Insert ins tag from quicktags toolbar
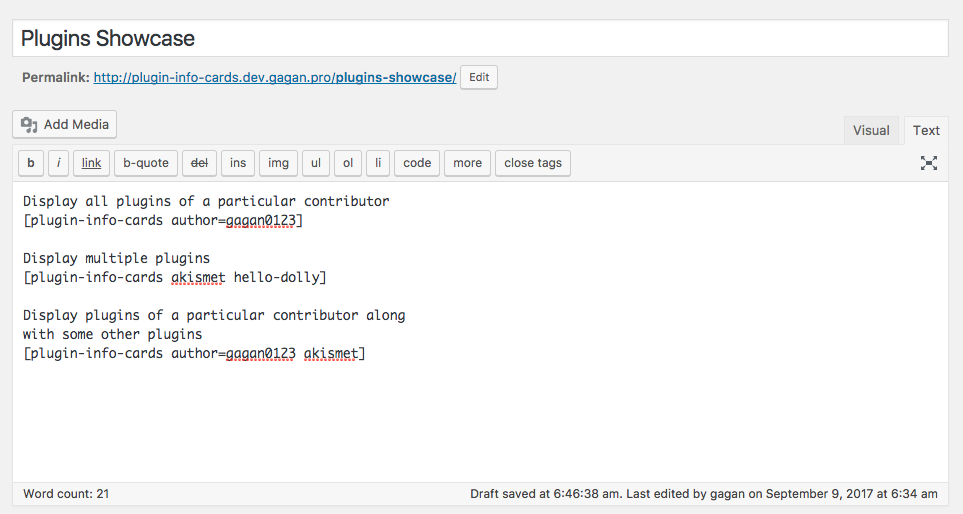Screen dimensions: 963x514 238,163
